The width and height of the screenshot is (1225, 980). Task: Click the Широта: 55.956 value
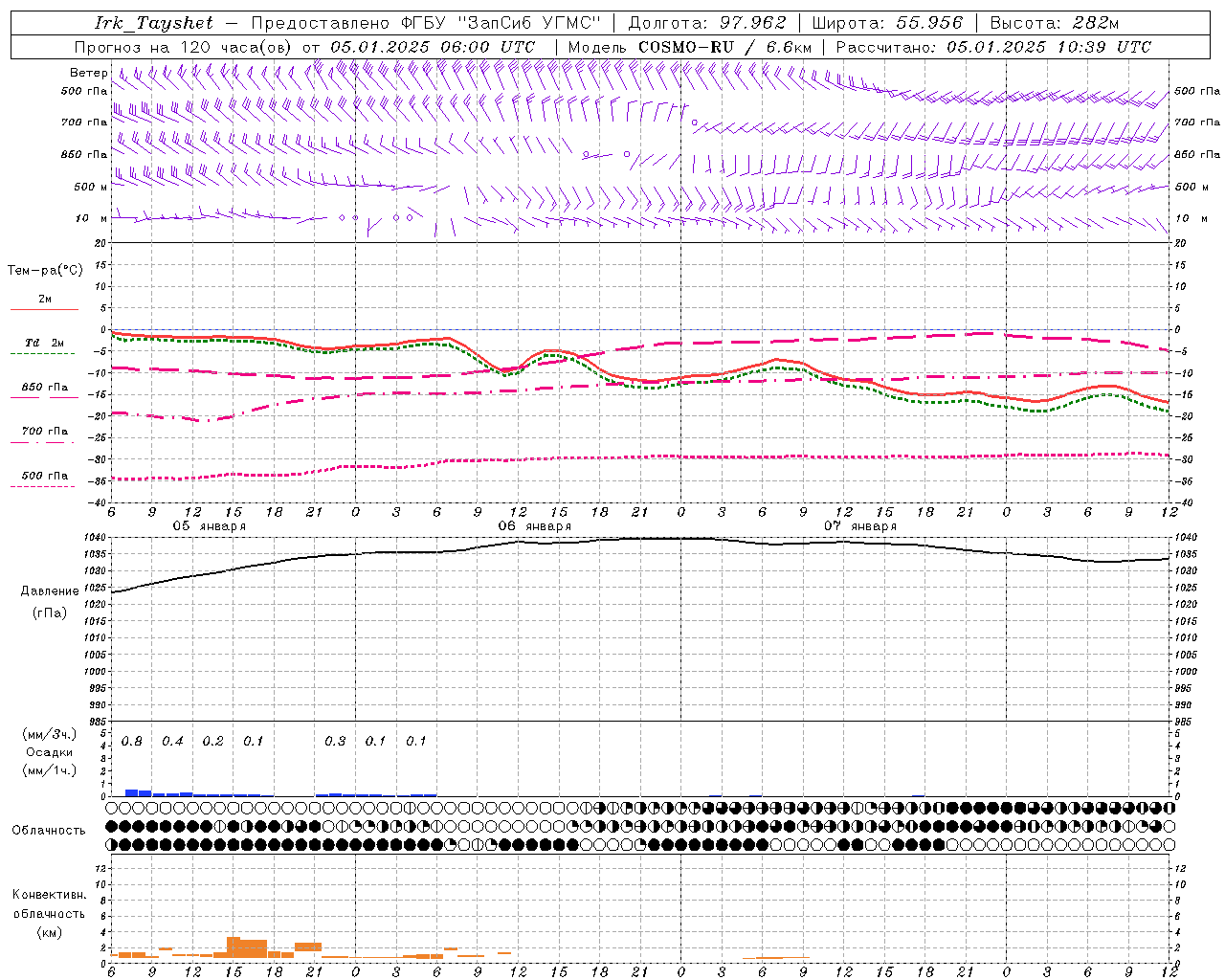coord(887,23)
